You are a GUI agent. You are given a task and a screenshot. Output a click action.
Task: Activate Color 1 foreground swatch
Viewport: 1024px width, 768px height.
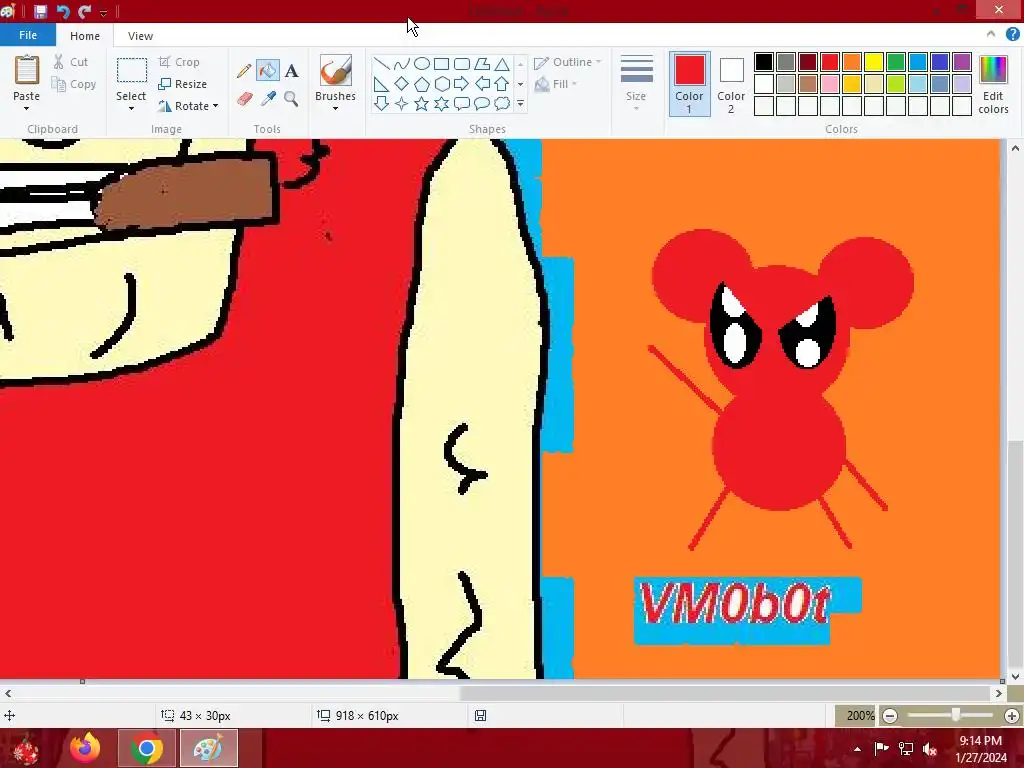[x=690, y=84]
